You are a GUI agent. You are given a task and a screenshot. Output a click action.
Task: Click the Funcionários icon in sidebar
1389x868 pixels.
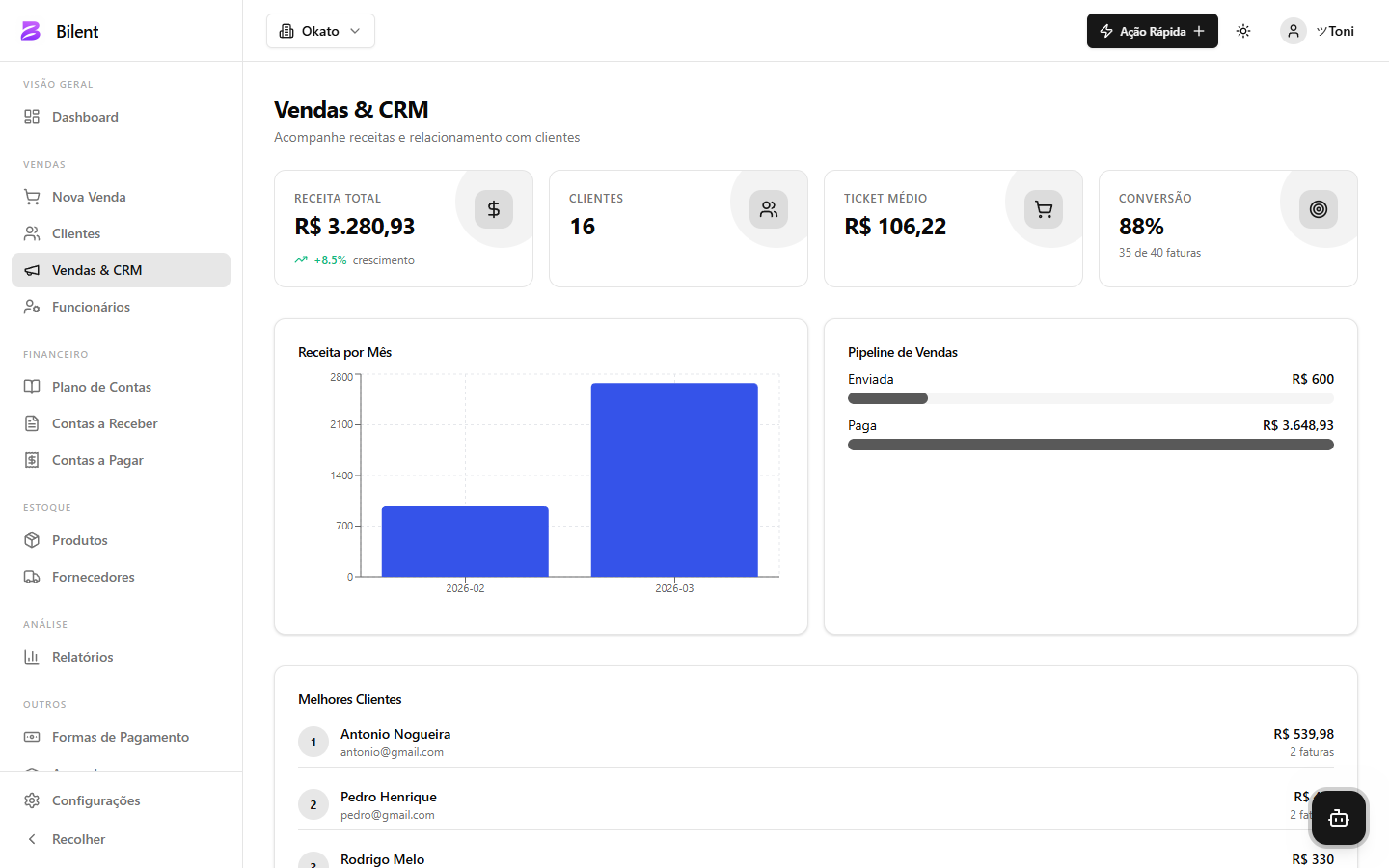pyautogui.click(x=32, y=307)
